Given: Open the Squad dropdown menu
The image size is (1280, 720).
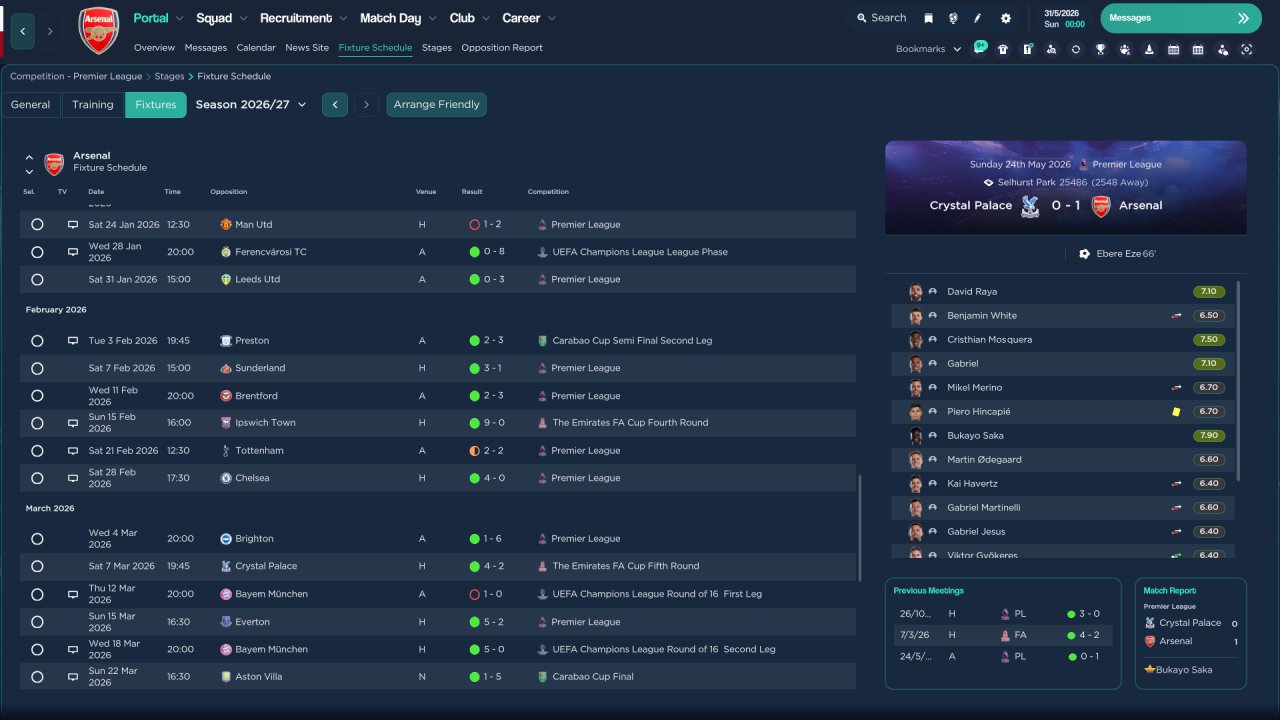Looking at the screenshot, I should (222, 18).
